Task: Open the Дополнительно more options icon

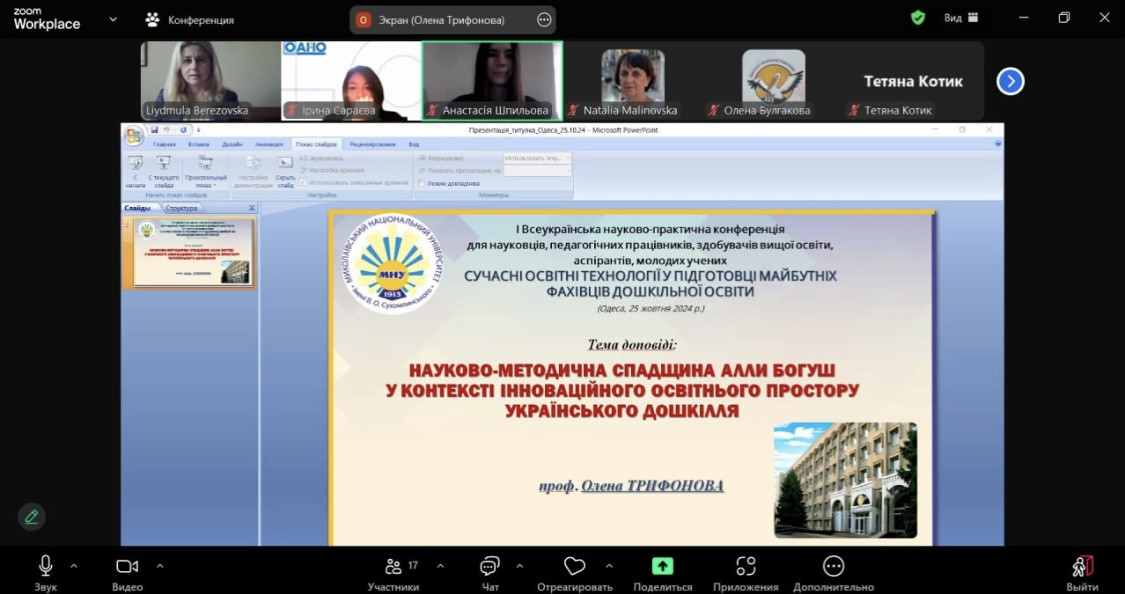Action: click(x=833, y=566)
